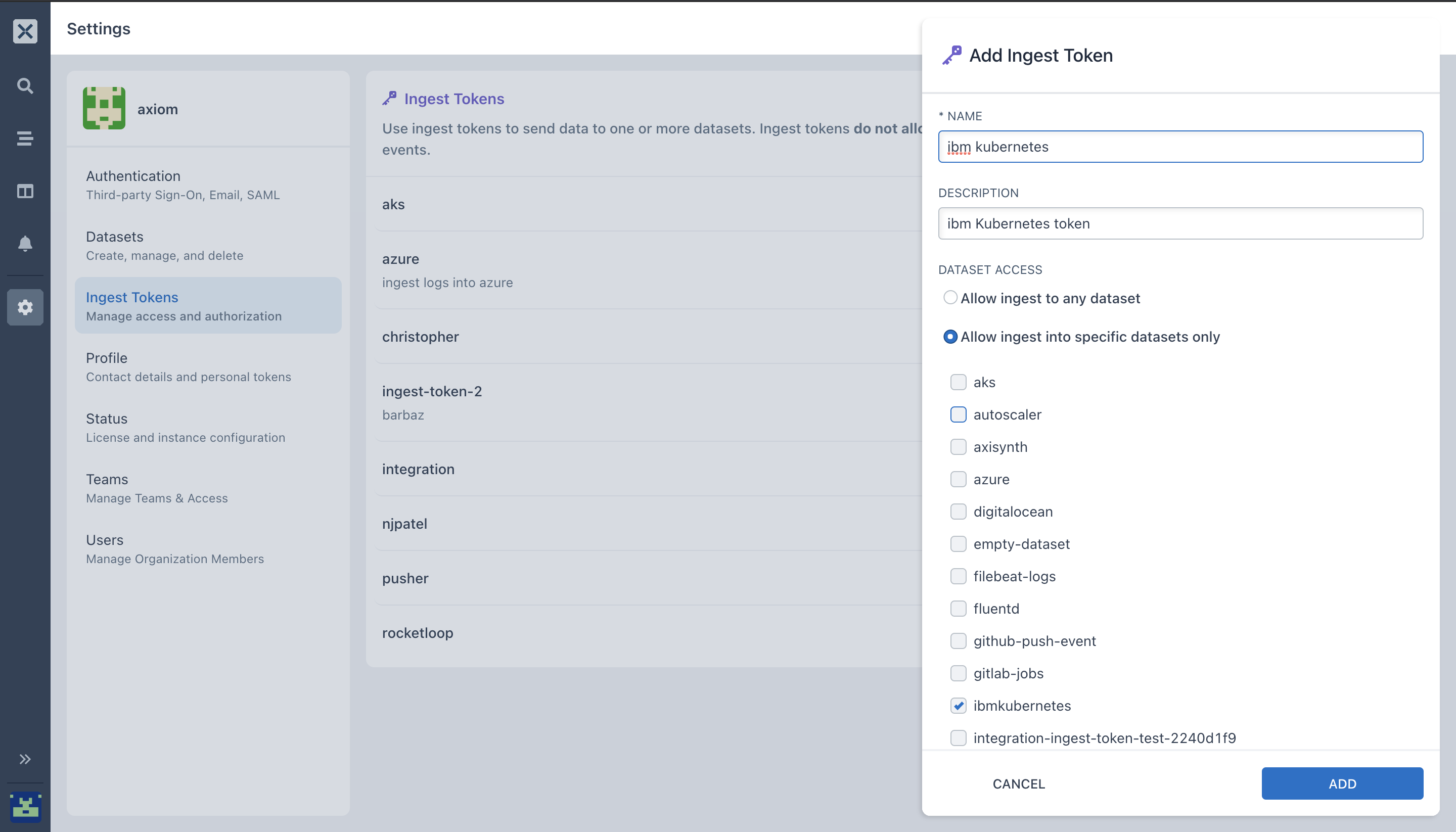Select 'Allow ingest into specific datasets only'
Viewport: 1456px width, 832px height.
pos(950,337)
